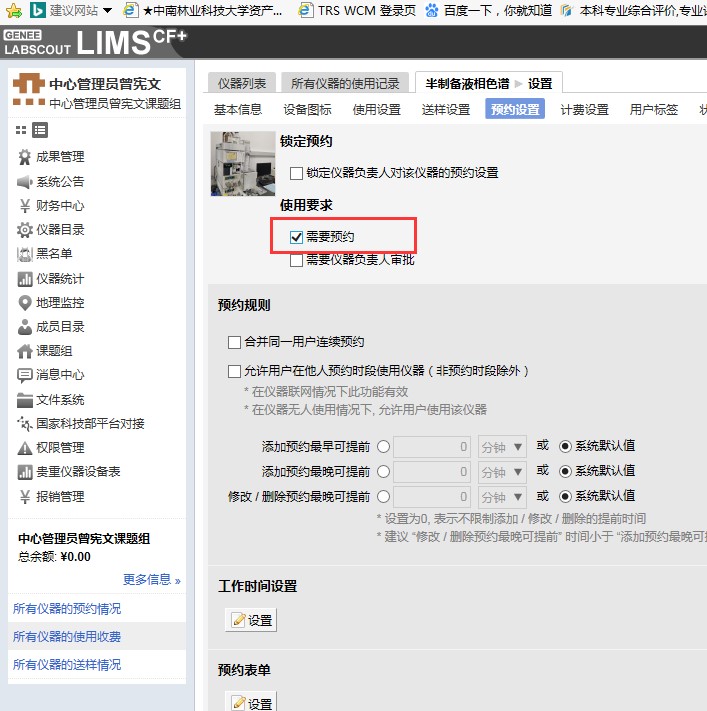Switch to the 计费设置 tab

click(584, 110)
